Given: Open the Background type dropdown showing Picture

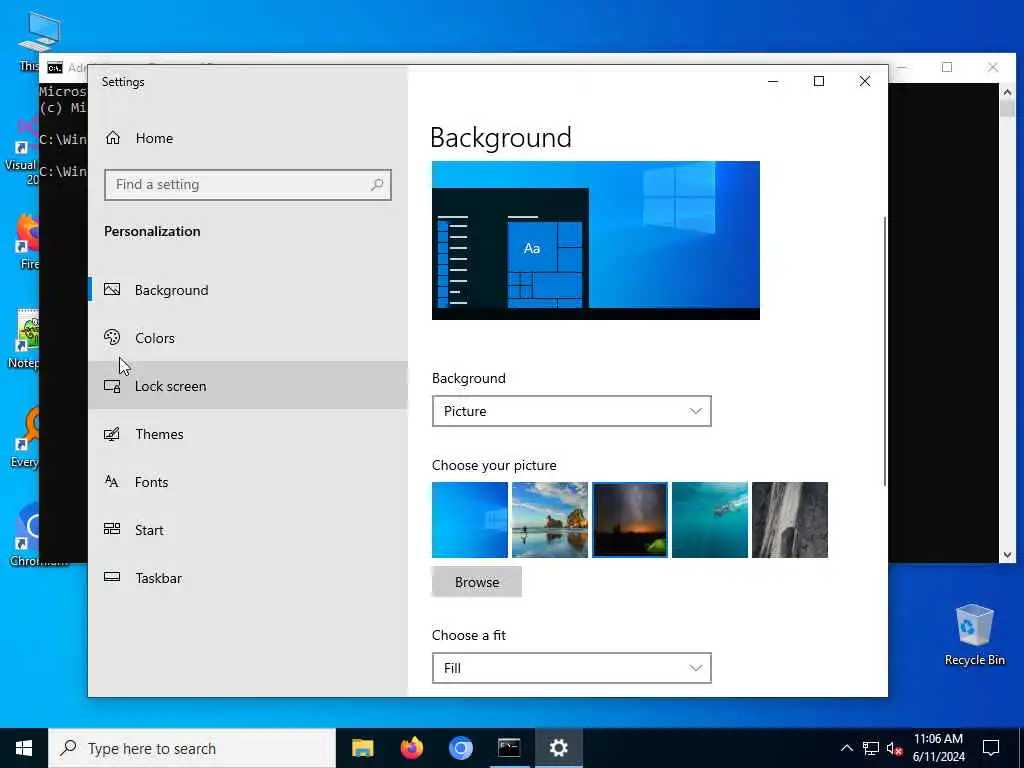Looking at the screenshot, I should point(571,411).
